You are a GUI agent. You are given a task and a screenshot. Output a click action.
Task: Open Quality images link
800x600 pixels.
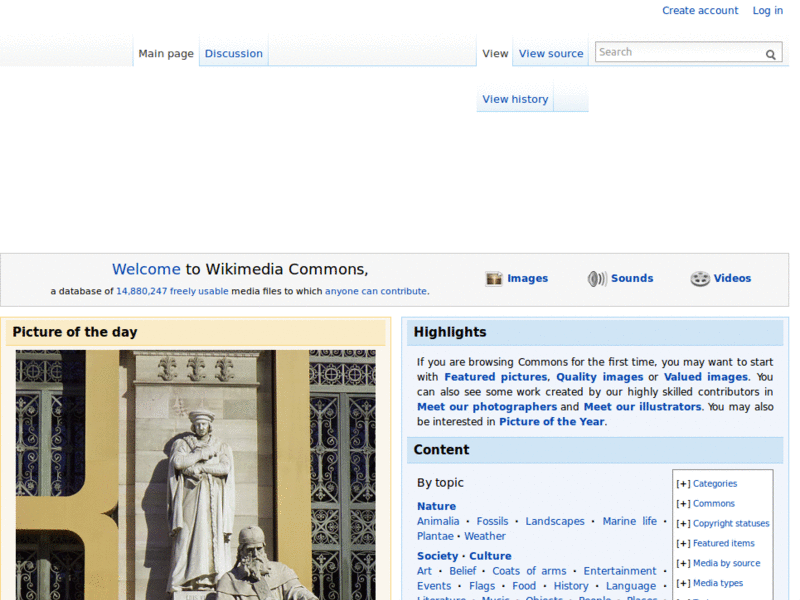599,377
